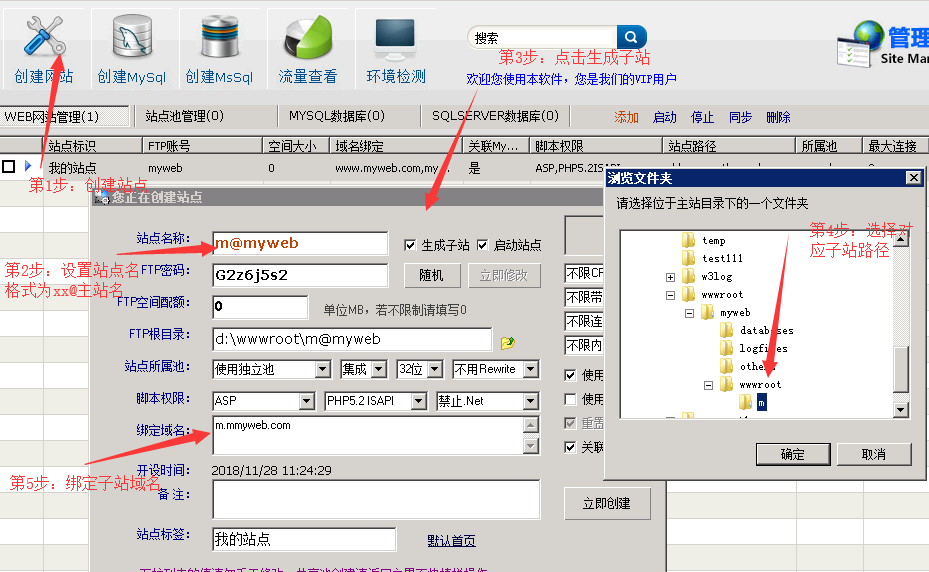Screen dimensions: 929x572
Task: Switch to 站点池管理 tab
Action: click(x=184, y=117)
